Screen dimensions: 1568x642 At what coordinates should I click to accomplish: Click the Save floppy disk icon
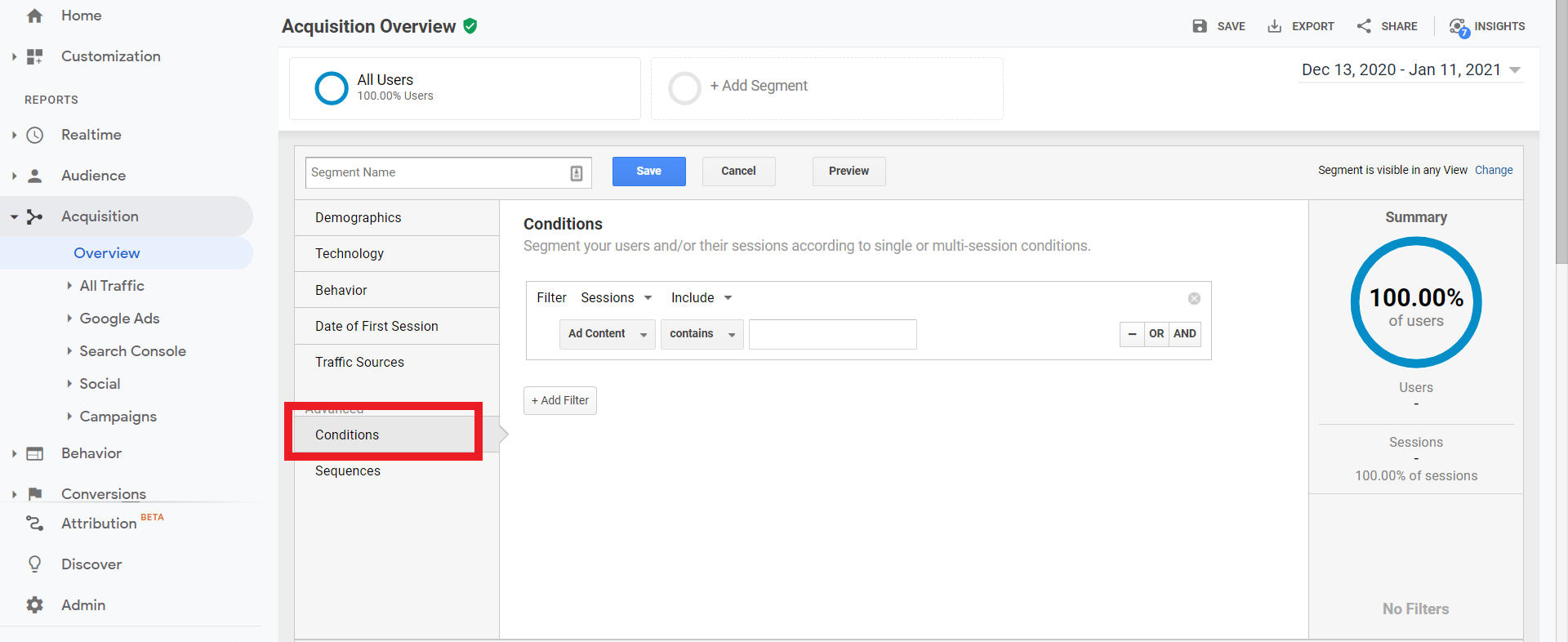[x=1200, y=26]
